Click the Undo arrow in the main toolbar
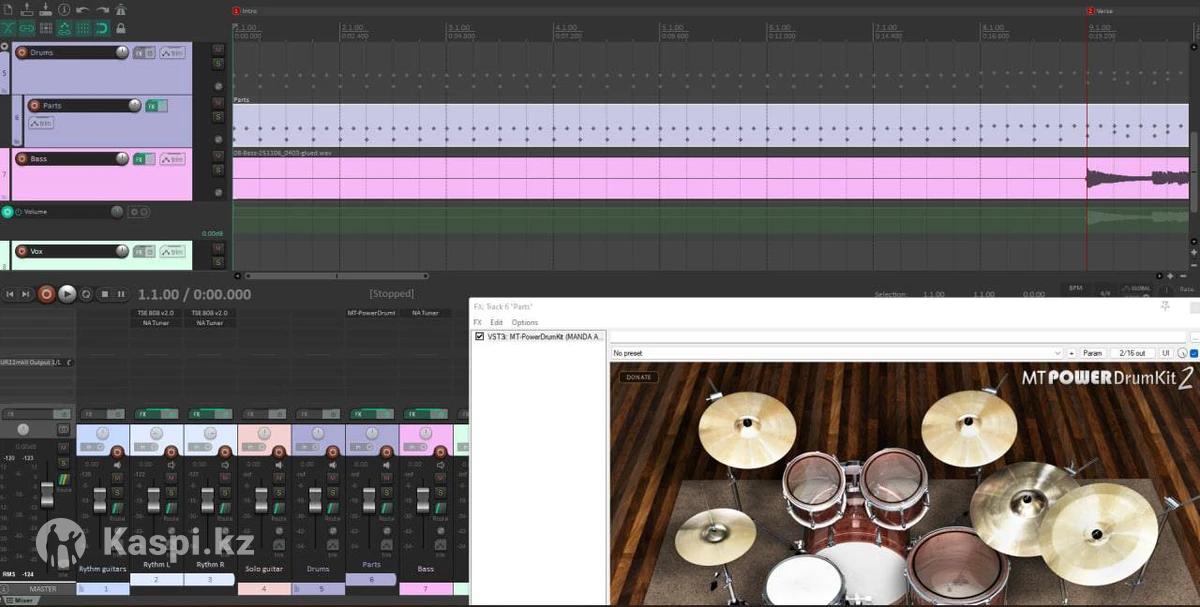 83,10
